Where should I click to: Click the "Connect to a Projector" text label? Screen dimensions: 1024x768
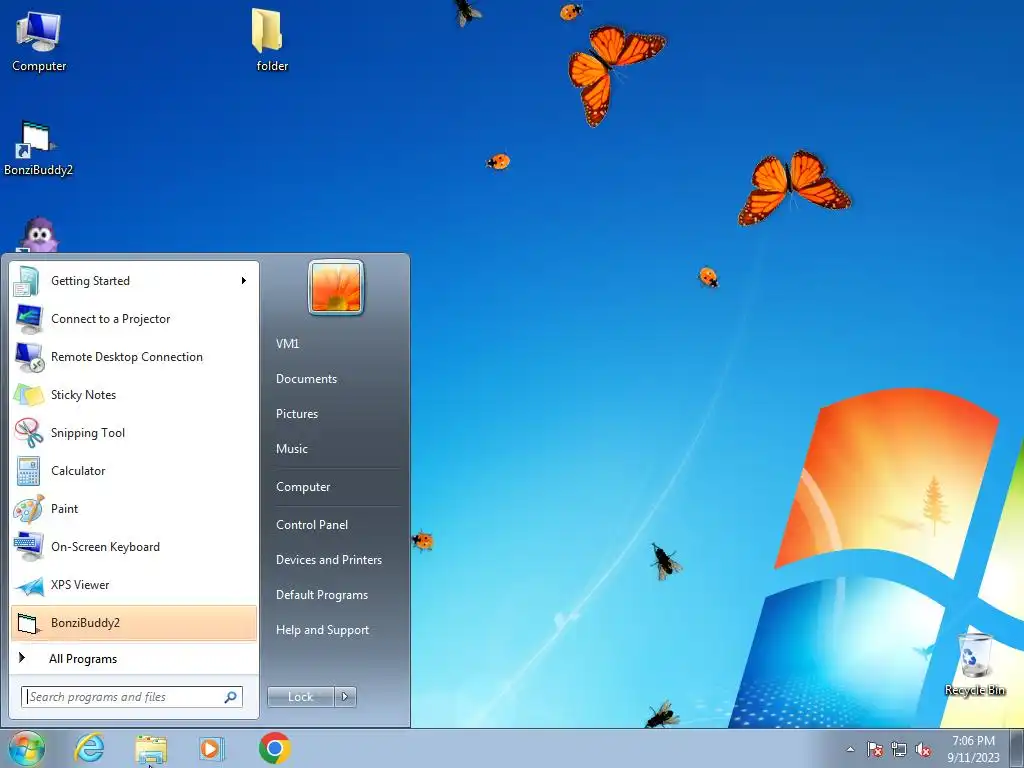click(110, 319)
